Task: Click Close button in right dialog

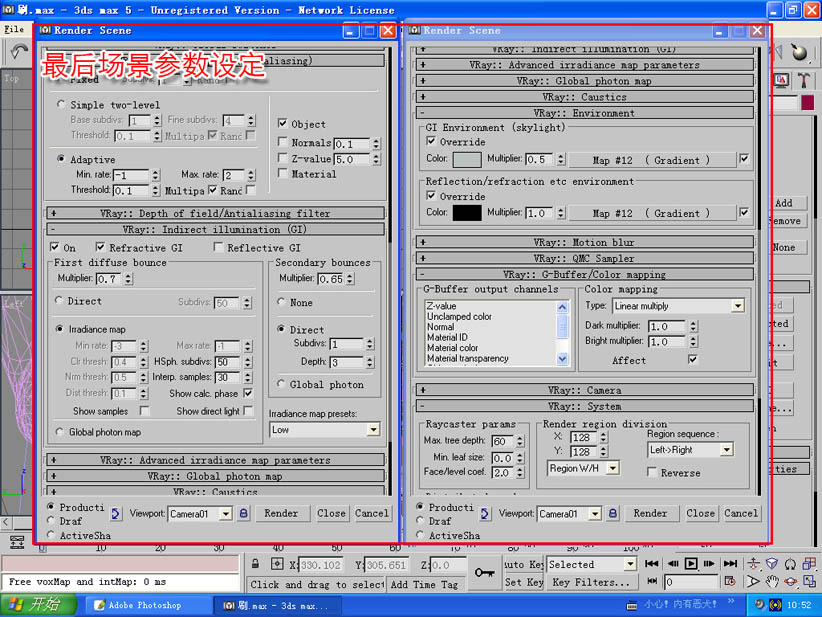Action: (x=700, y=513)
